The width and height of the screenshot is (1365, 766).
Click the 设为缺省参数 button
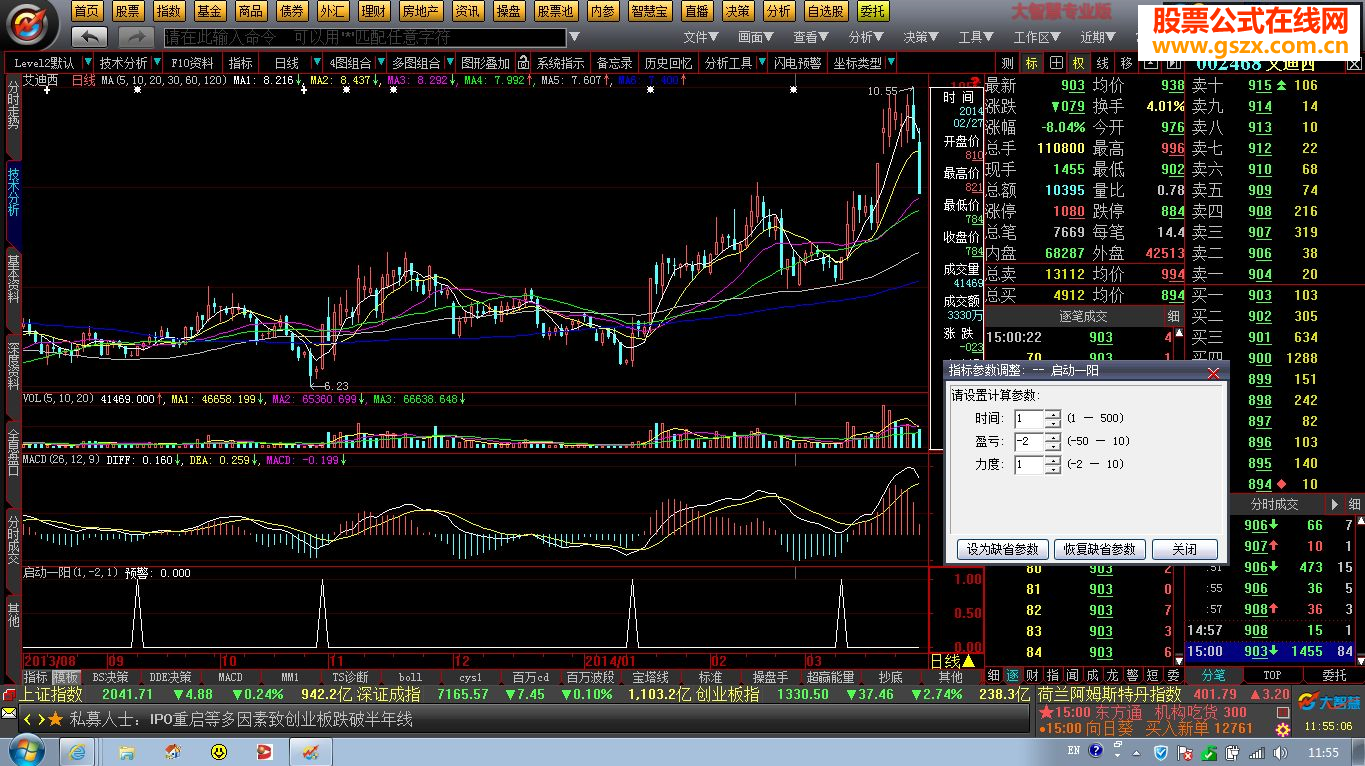click(x=1003, y=549)
